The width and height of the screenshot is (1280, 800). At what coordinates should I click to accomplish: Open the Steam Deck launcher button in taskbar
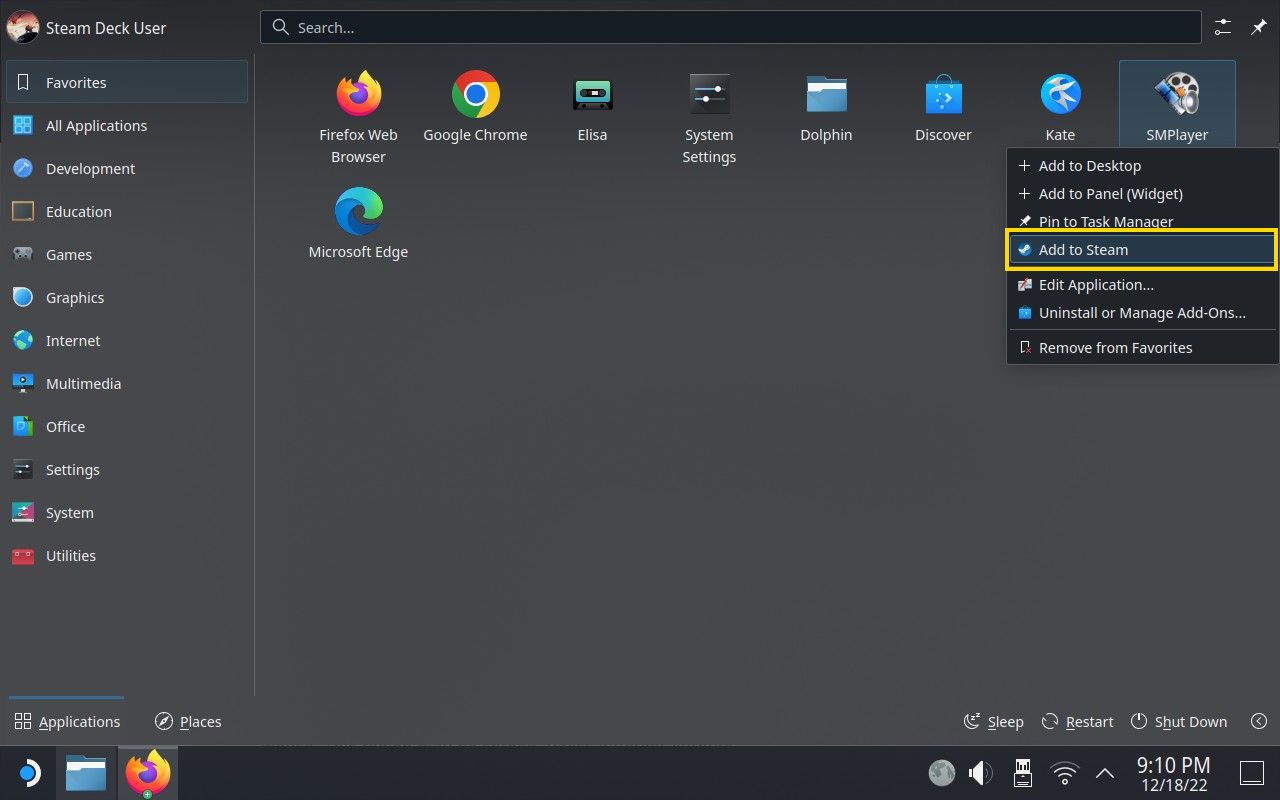(x=28, y=773)
